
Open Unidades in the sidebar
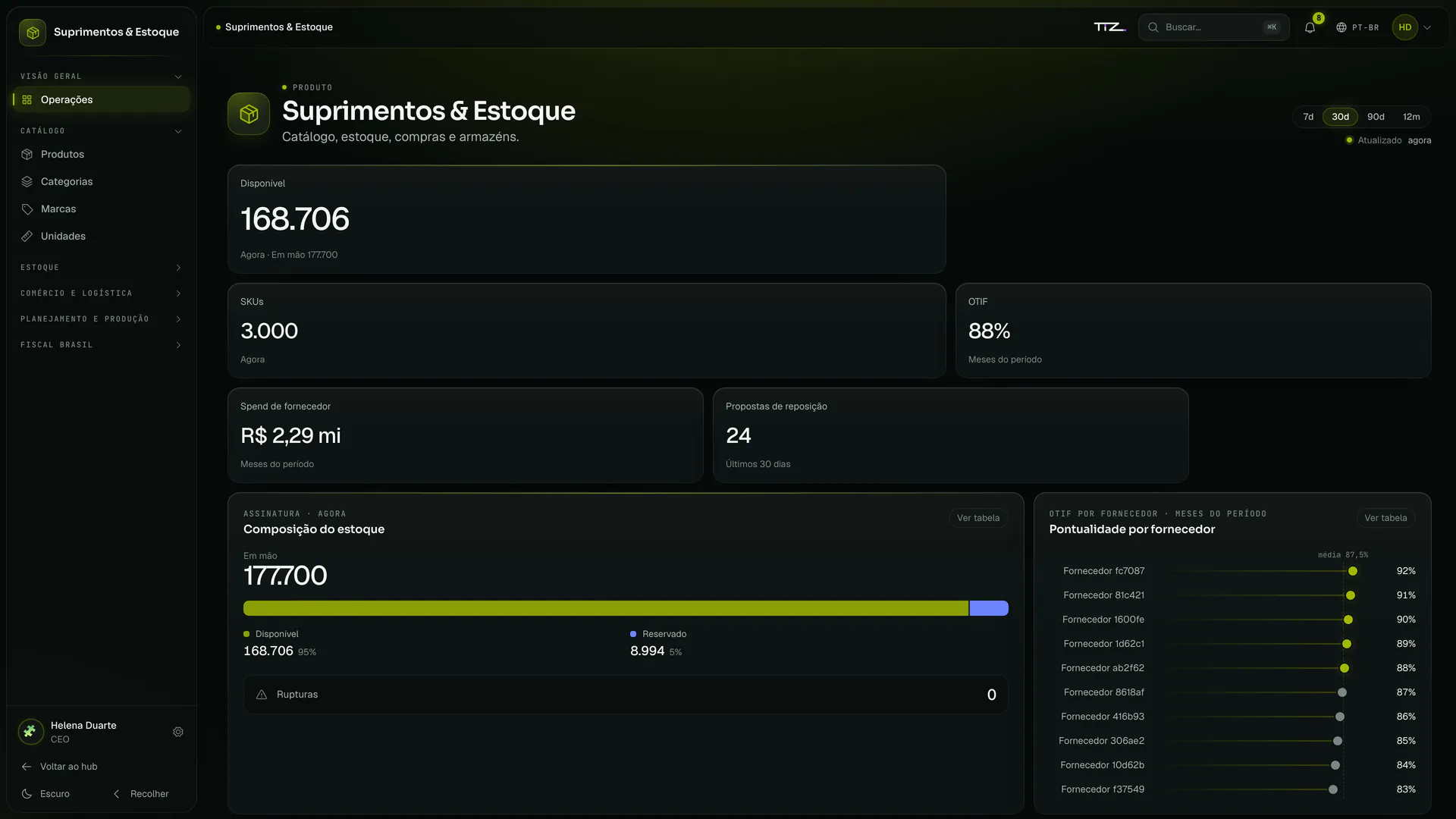(x=63, y=236)
